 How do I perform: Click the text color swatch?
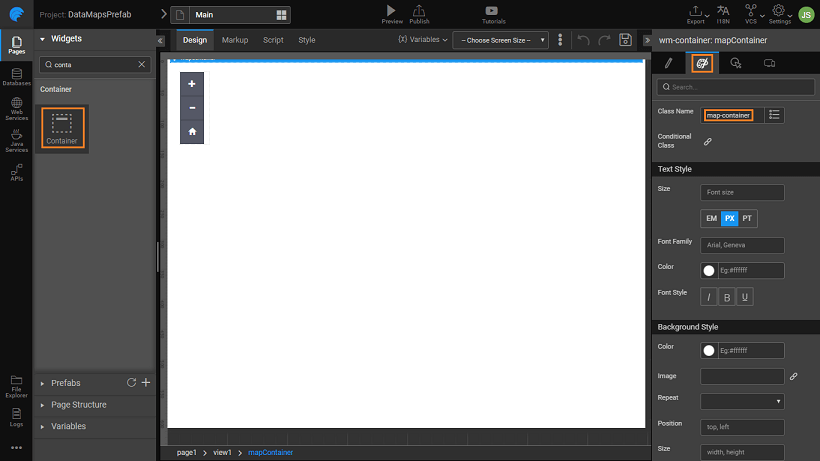point(709,271)
